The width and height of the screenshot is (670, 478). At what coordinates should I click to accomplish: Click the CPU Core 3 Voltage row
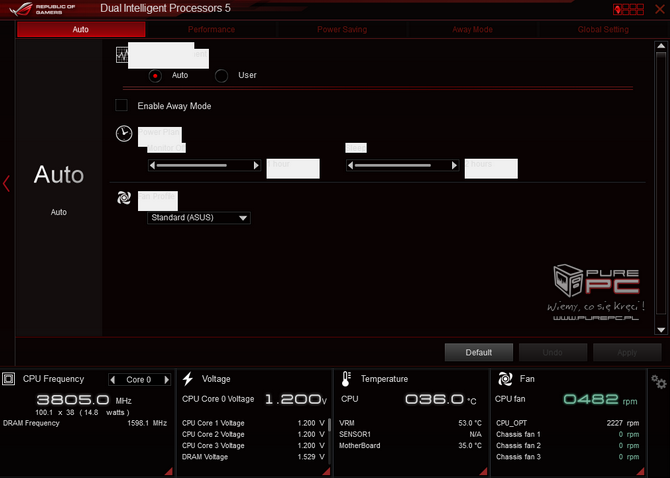click(253, 446)
